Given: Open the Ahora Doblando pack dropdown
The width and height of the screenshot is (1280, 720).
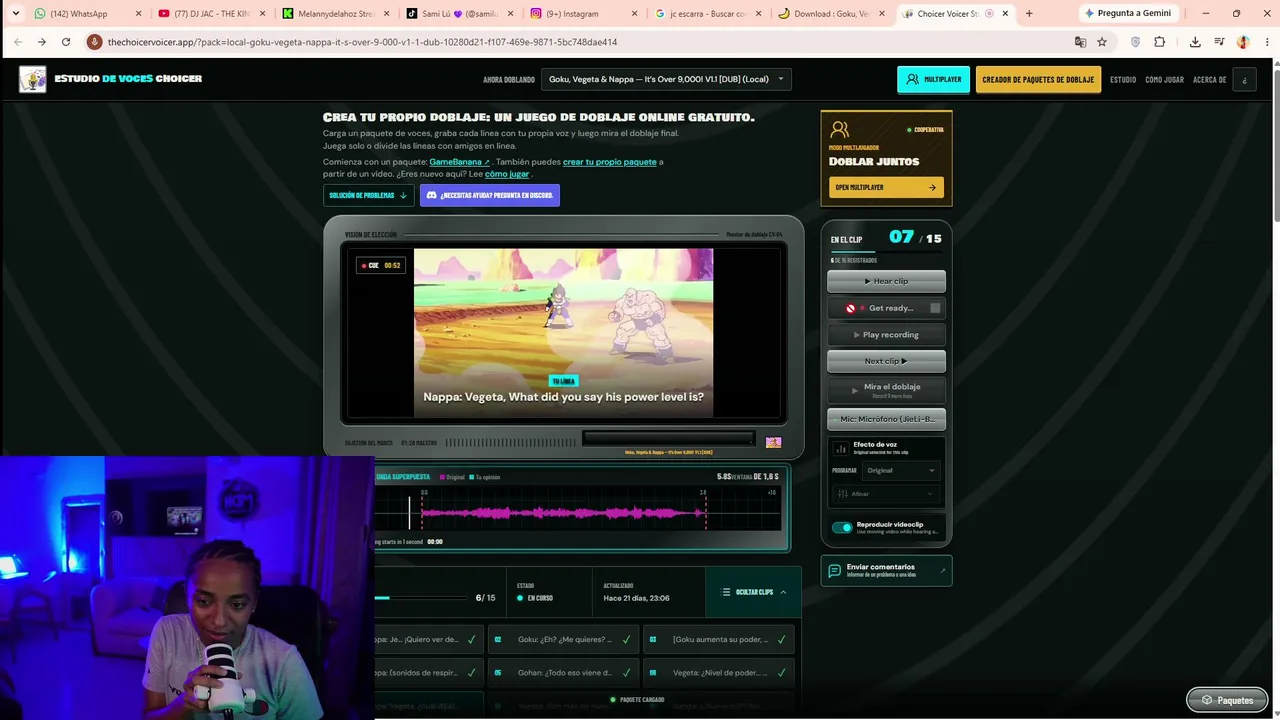Looking at the screenshot, I should coord(666,79).
